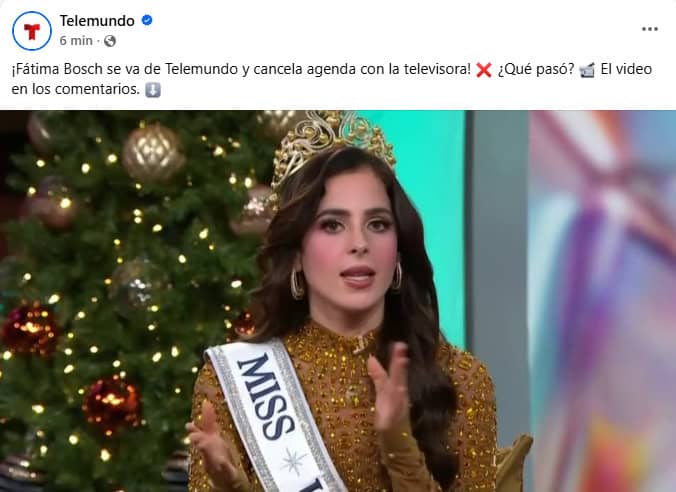
Task: Click the red X emoji in caption
Action: tap(484, 70)
